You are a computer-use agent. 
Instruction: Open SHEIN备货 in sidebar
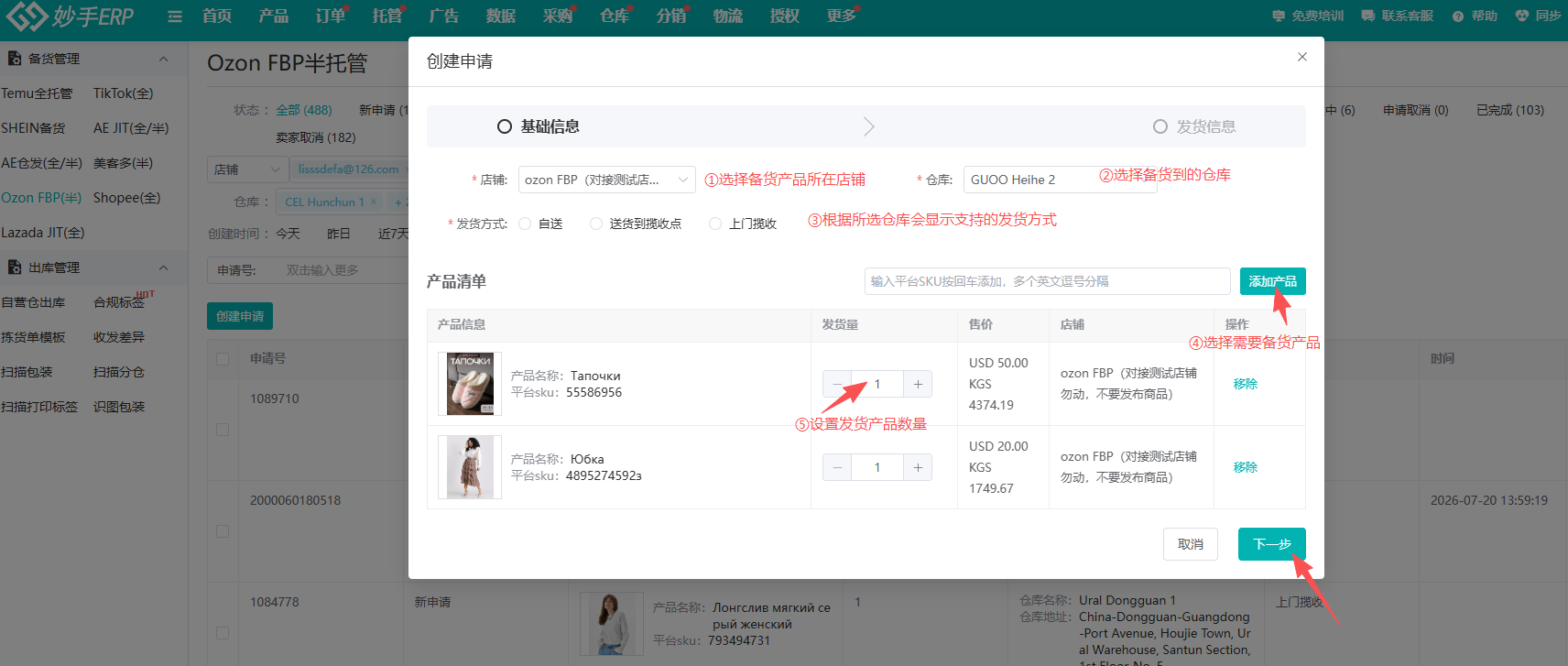33,128
